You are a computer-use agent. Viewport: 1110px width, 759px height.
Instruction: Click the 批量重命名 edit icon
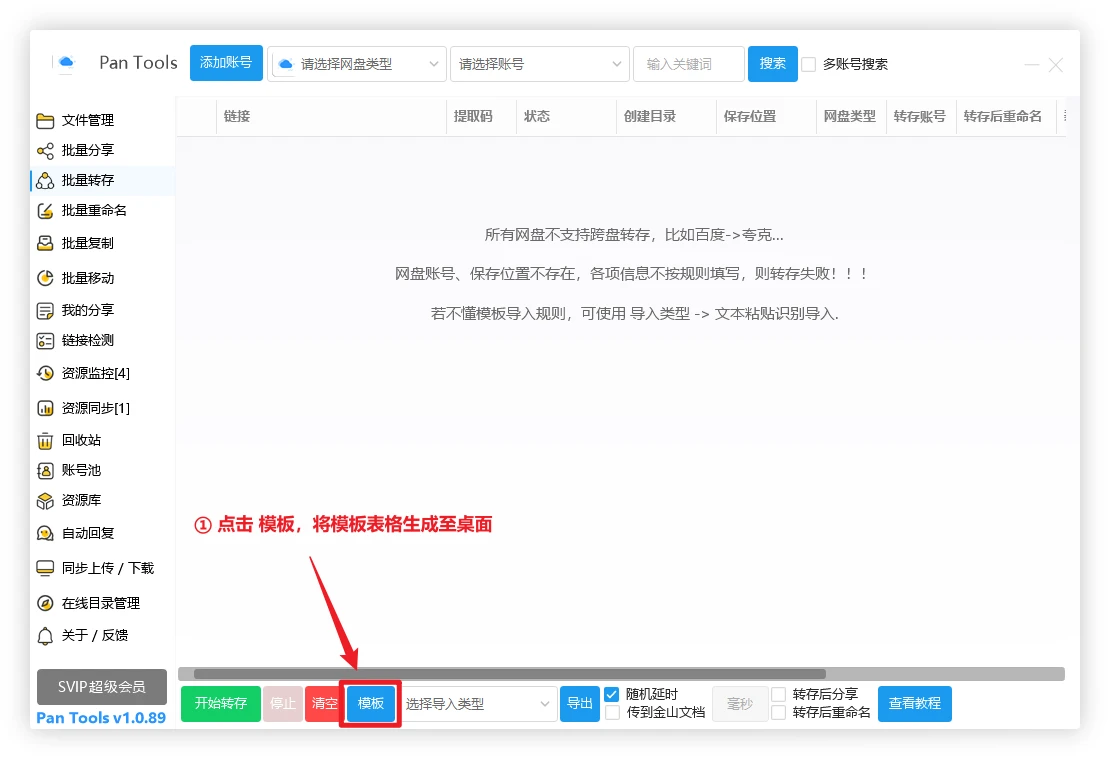click(45, 211)
